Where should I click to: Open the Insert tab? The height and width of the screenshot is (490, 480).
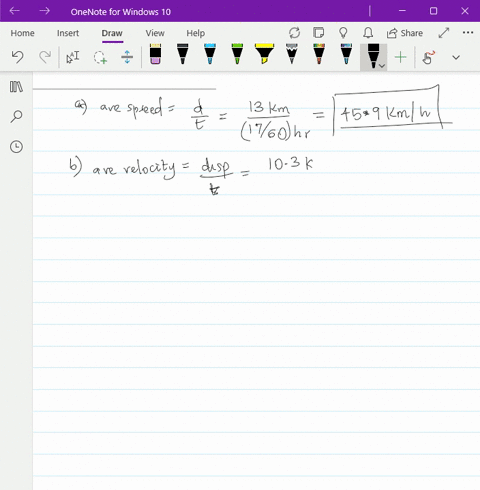point(68,33)
